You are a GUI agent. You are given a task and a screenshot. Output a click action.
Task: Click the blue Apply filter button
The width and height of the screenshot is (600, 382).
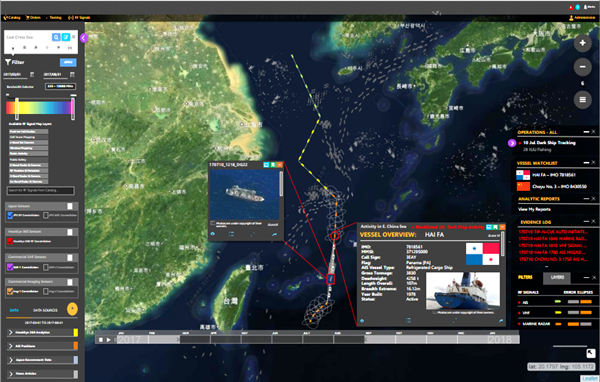pos(68,62)
